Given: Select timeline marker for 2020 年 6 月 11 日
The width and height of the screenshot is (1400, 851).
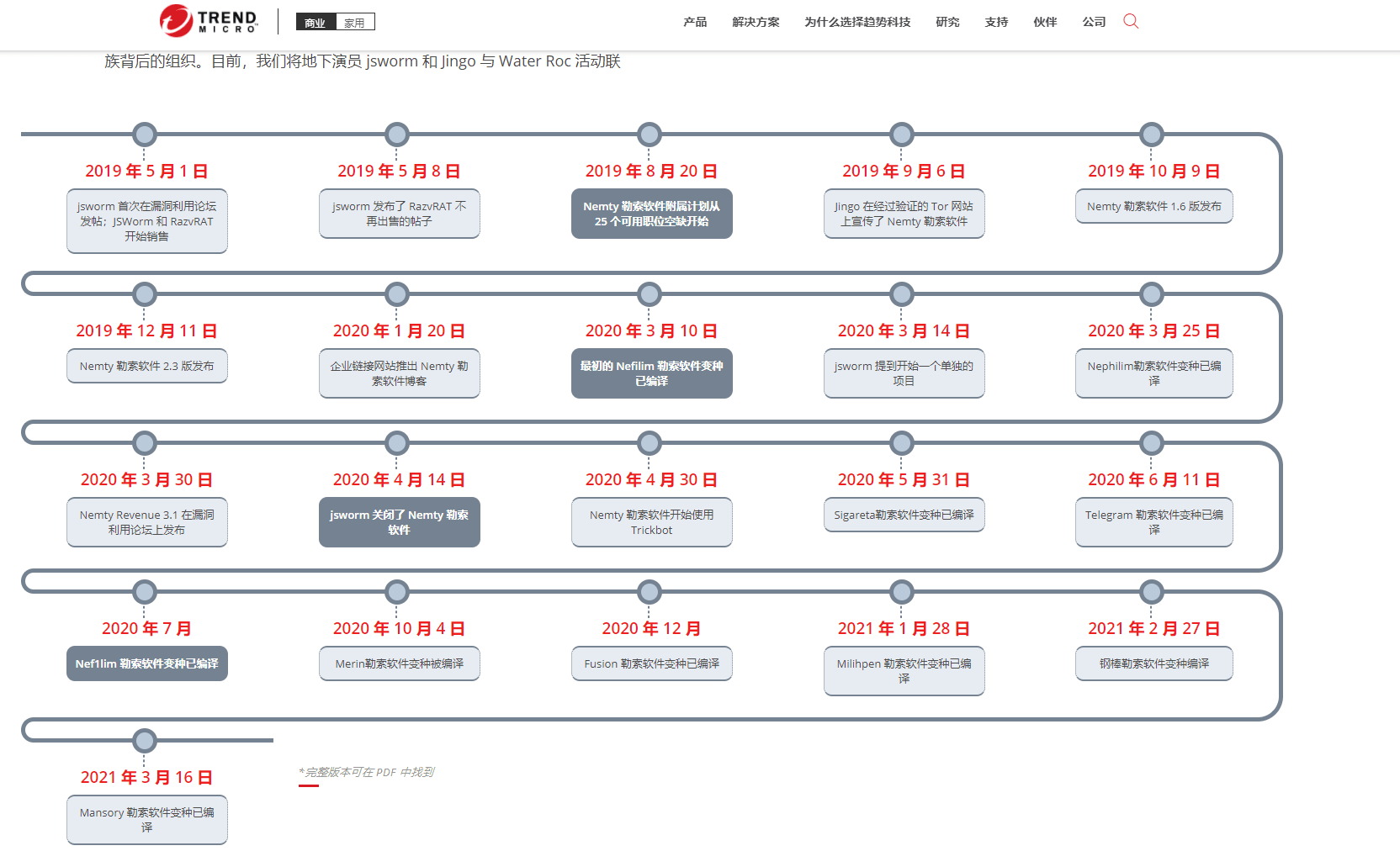Looking at the screenshot, I should (x=1152, y=443).
